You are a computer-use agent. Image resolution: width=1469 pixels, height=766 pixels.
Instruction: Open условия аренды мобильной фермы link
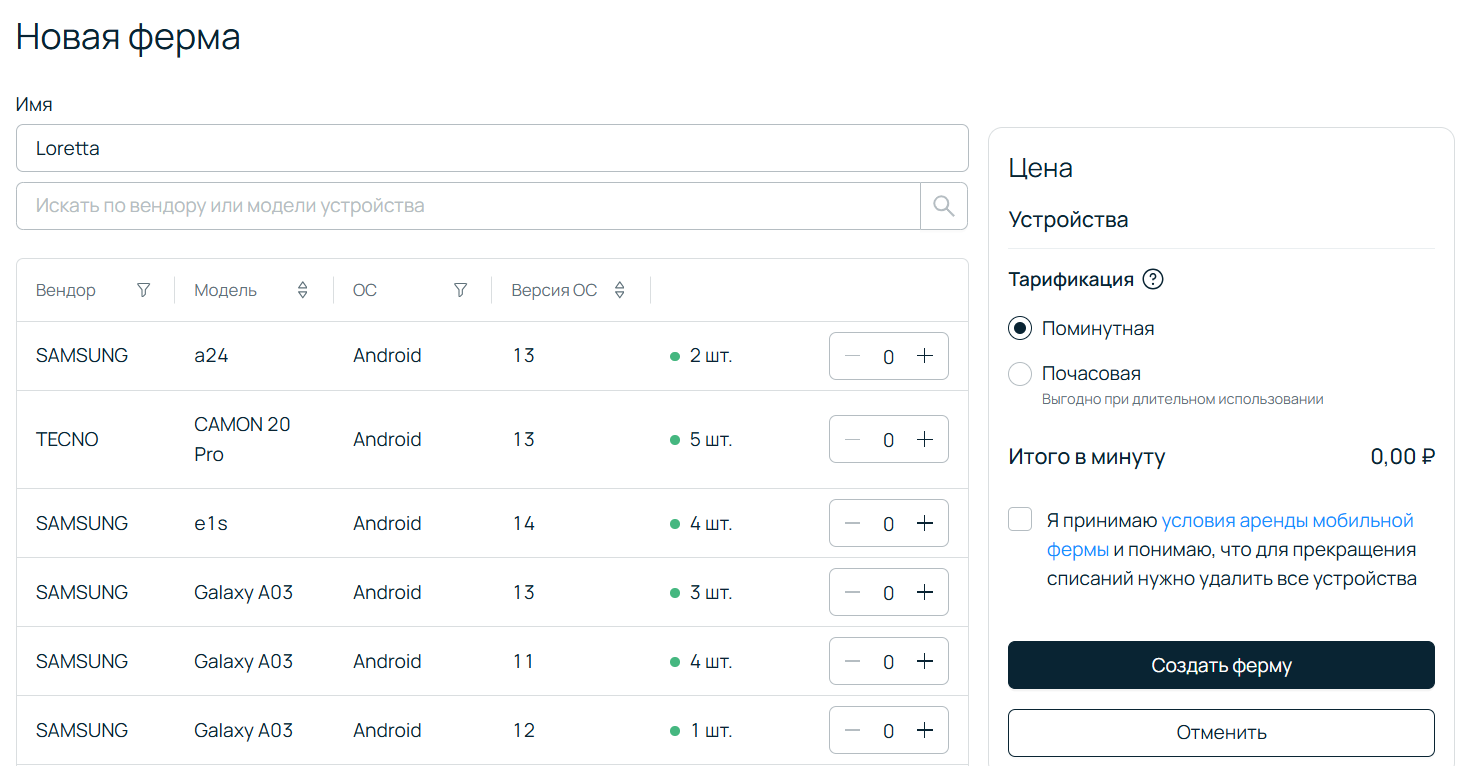(x=1287, y=521)
